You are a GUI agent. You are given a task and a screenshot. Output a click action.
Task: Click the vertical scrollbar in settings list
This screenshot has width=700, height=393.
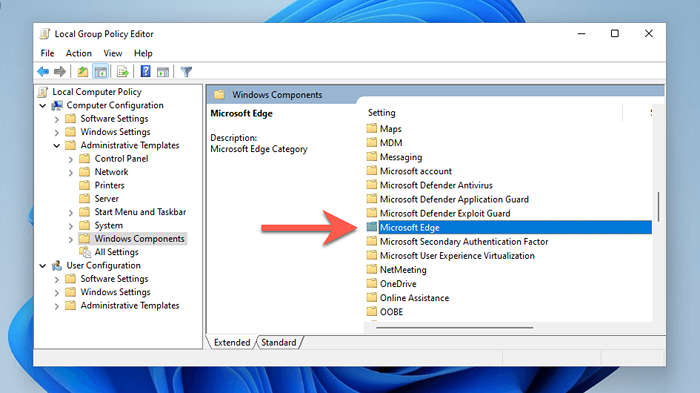point(658,206)
